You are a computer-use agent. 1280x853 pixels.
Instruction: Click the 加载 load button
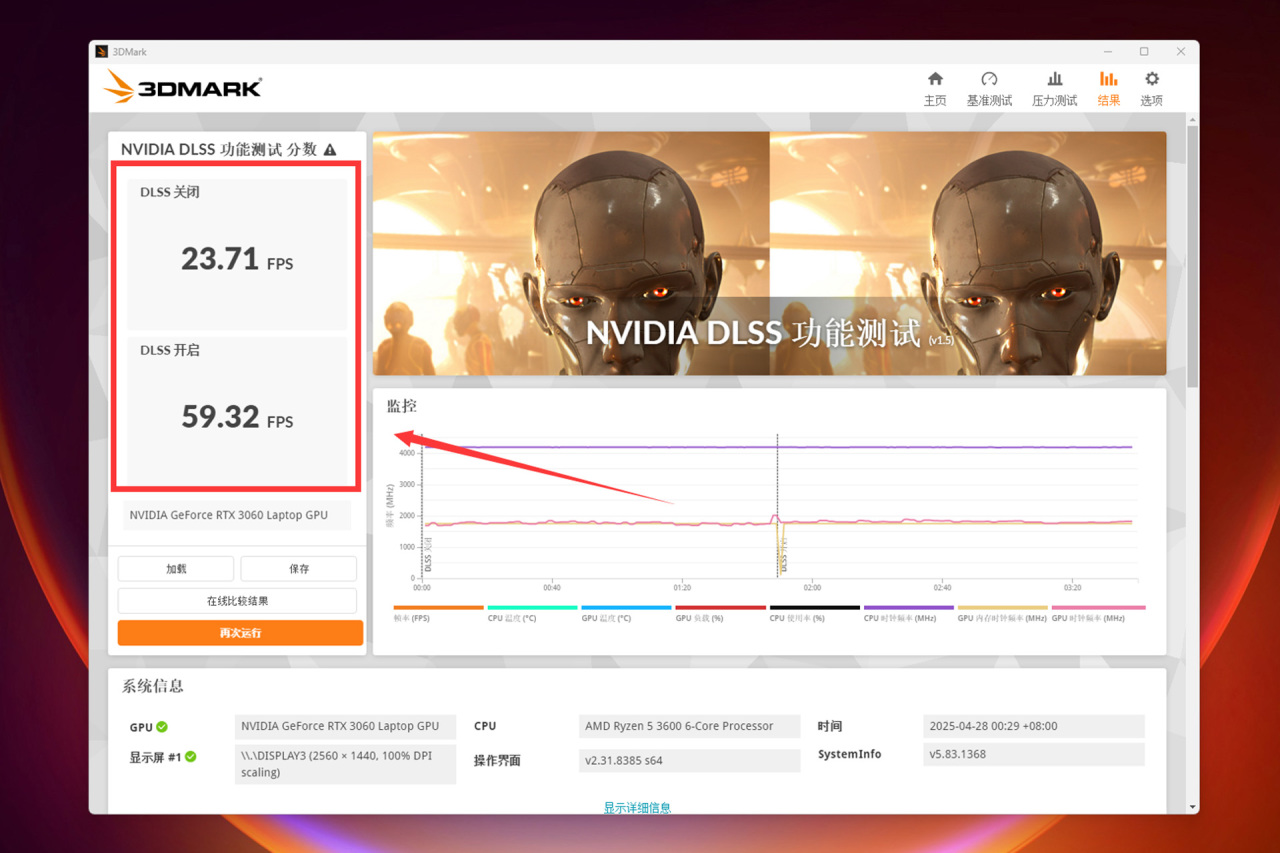point(176,569)
